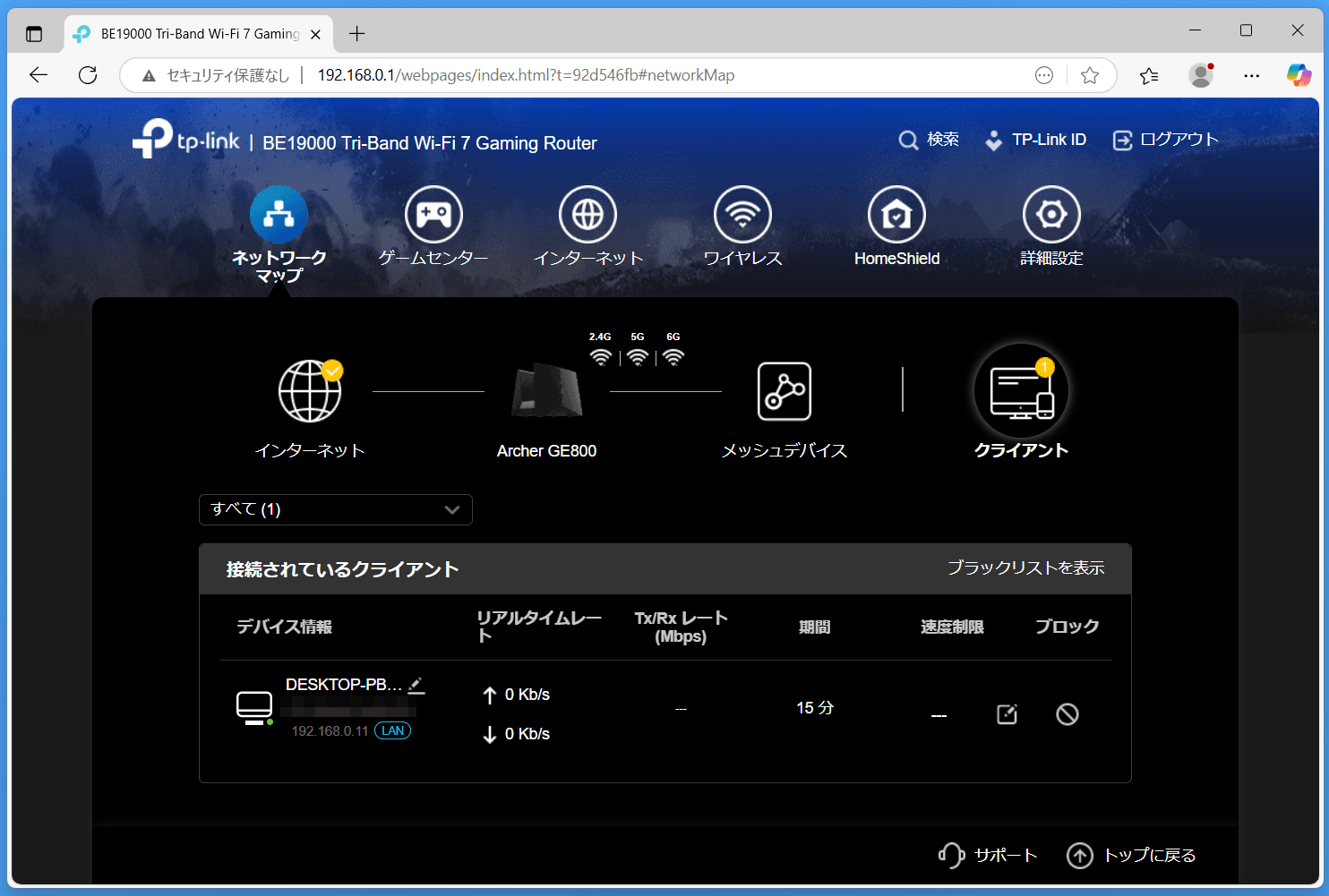1329x896 pixels.
Task: Click the Tx/Rx レート (Mbps) column header
Action: [681, 627]
